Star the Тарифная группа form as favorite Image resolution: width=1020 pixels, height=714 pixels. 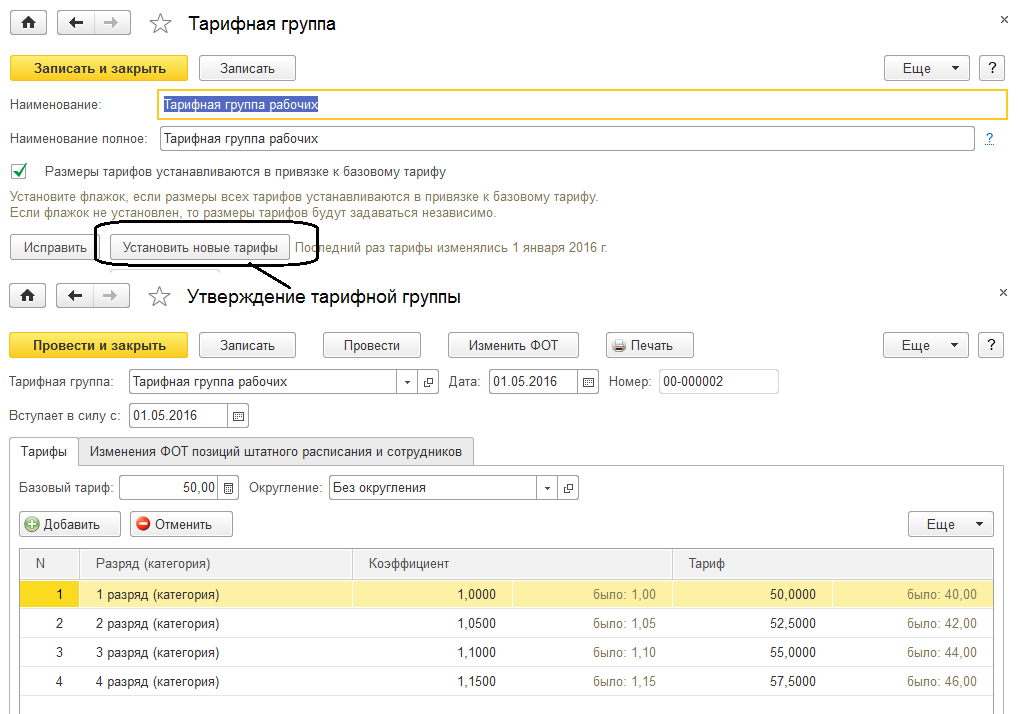(x=159, y=23)
